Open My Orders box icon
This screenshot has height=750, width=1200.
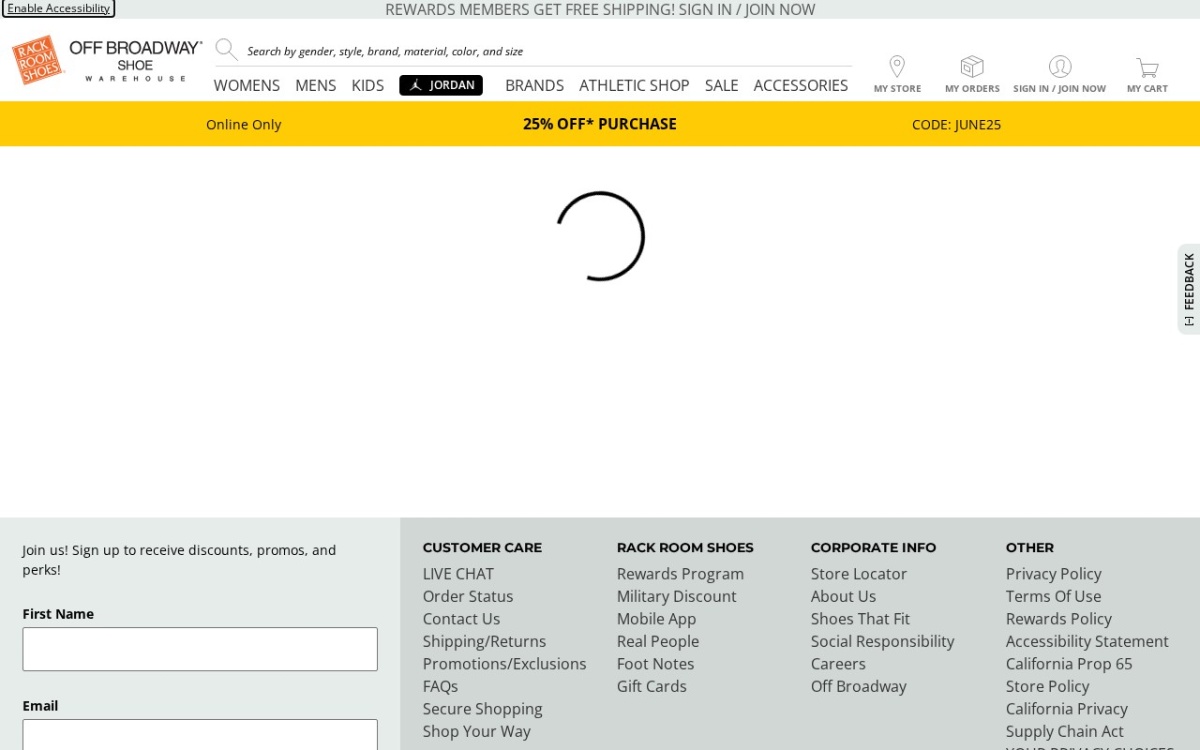coord(972,67)
